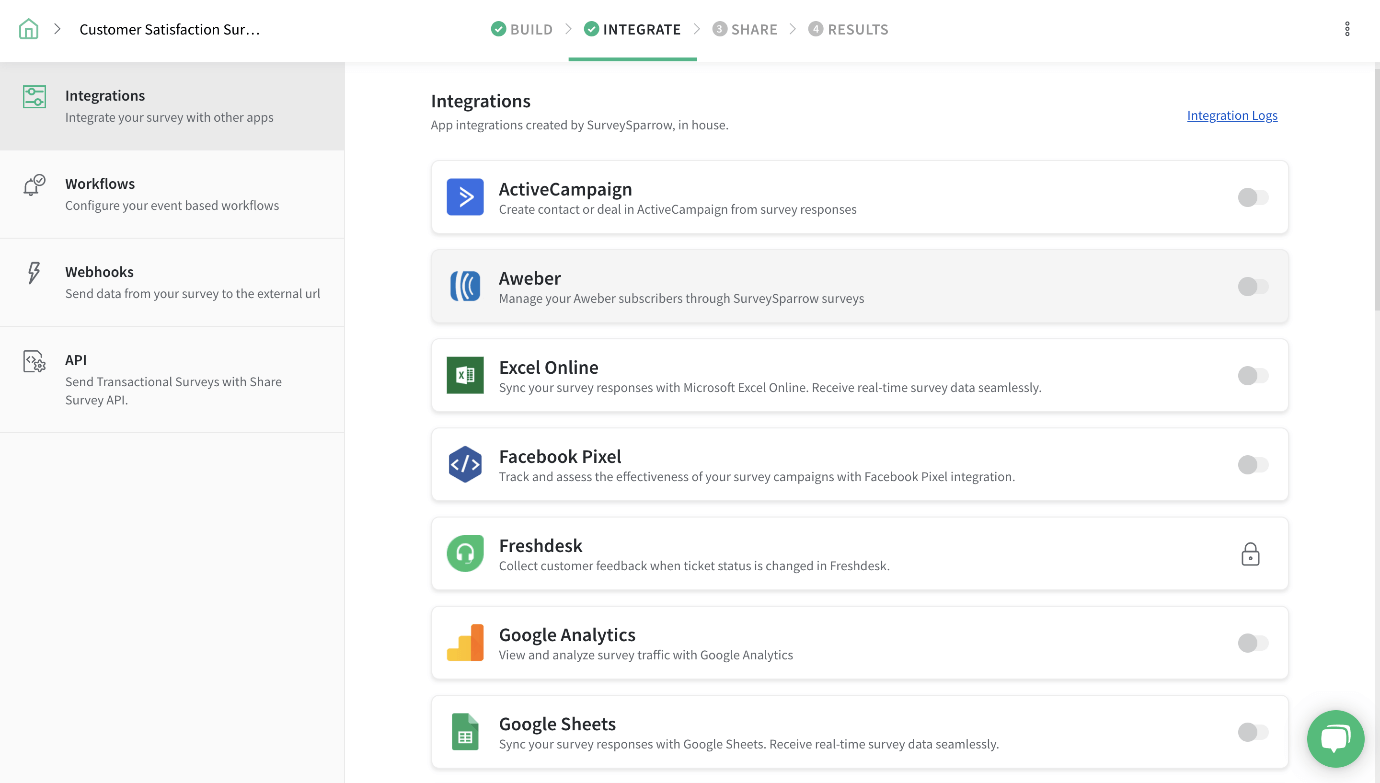The height and width of the screenshot is (783, 1380).
Task: Open the Freshdesk integration title
Action: tap(541, 545)
